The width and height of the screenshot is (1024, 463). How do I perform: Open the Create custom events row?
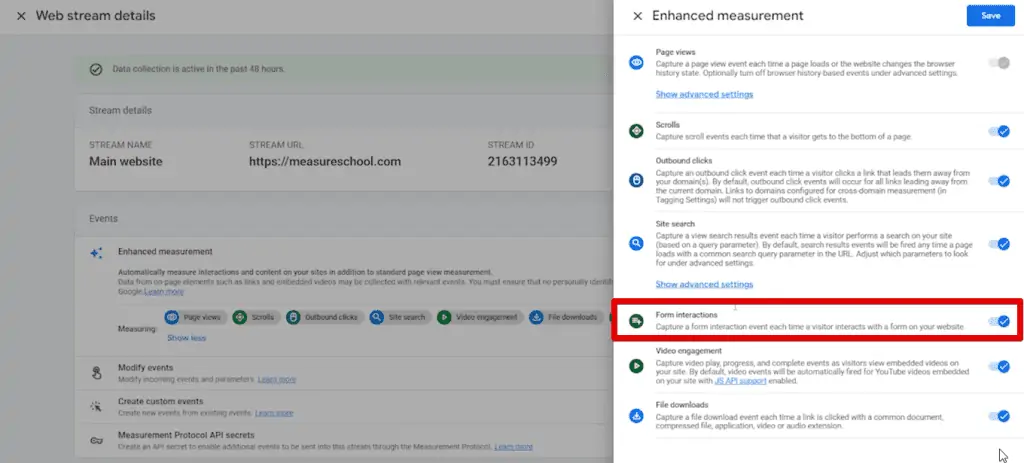coord(344,407)
